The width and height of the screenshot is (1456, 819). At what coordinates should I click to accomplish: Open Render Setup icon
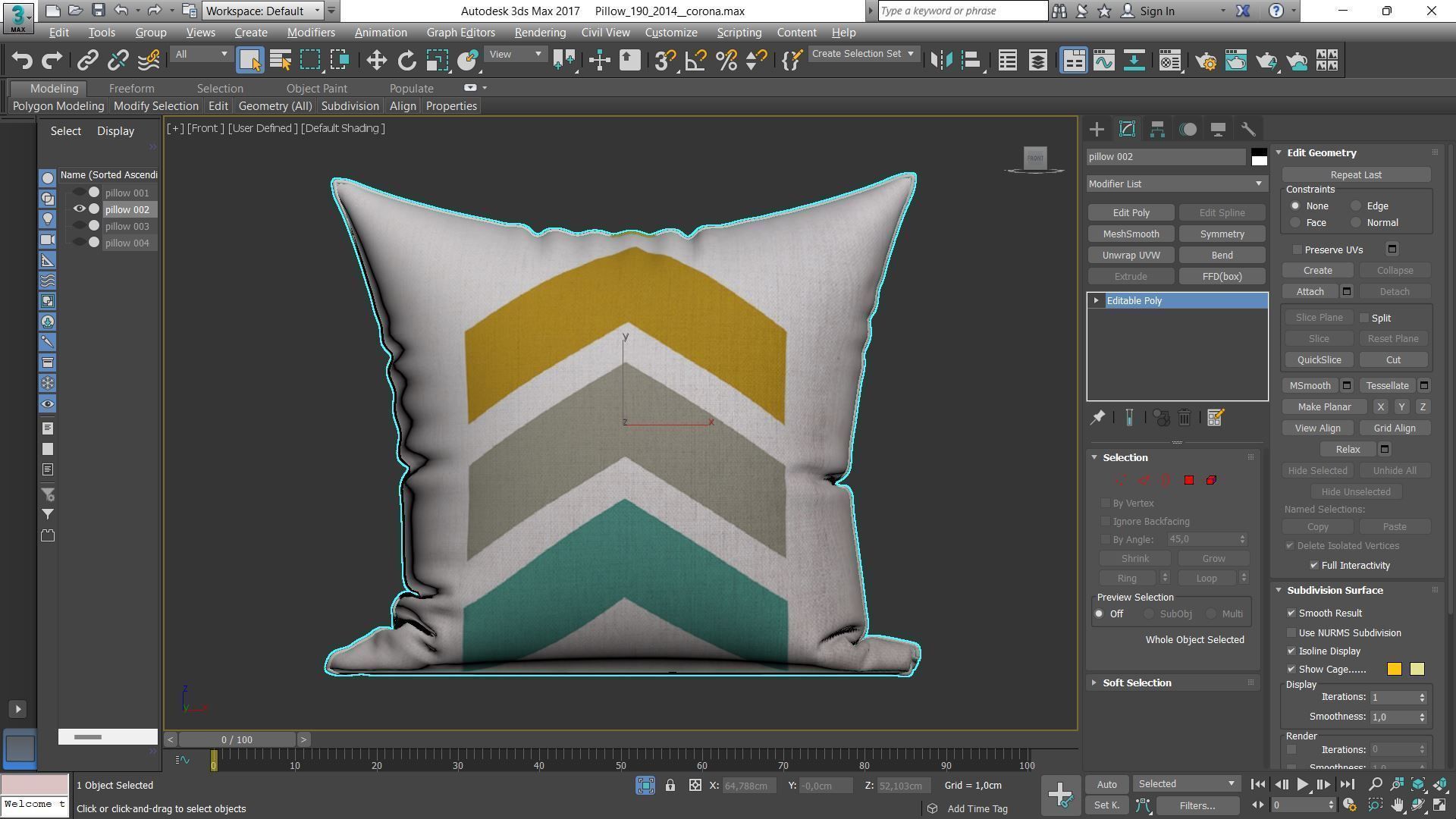[x=1206, y=60]
